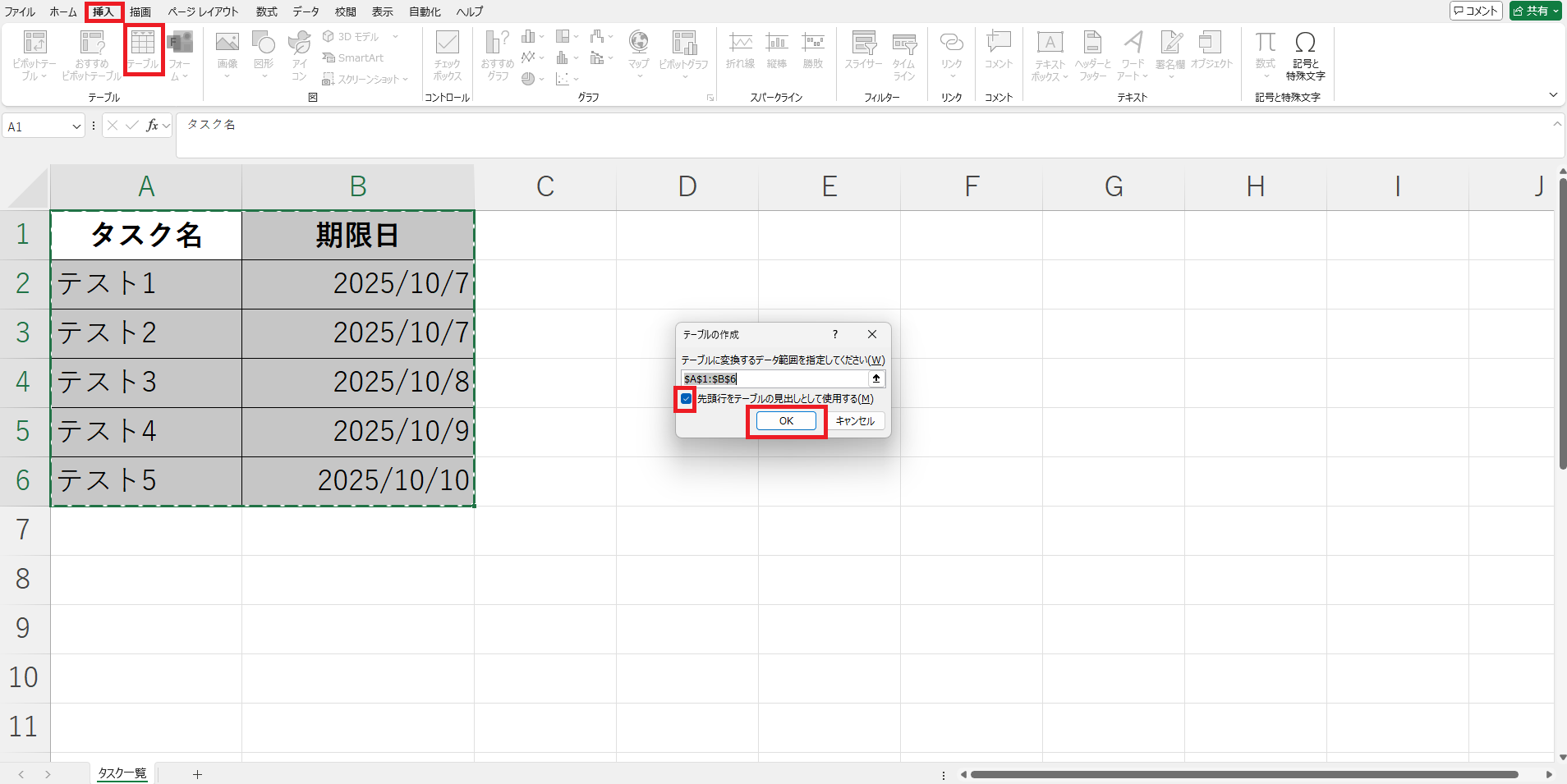This screenshot has width=1567, height=784.
Task: Open the ホーム ribbon tab
Action: point(63,11)
